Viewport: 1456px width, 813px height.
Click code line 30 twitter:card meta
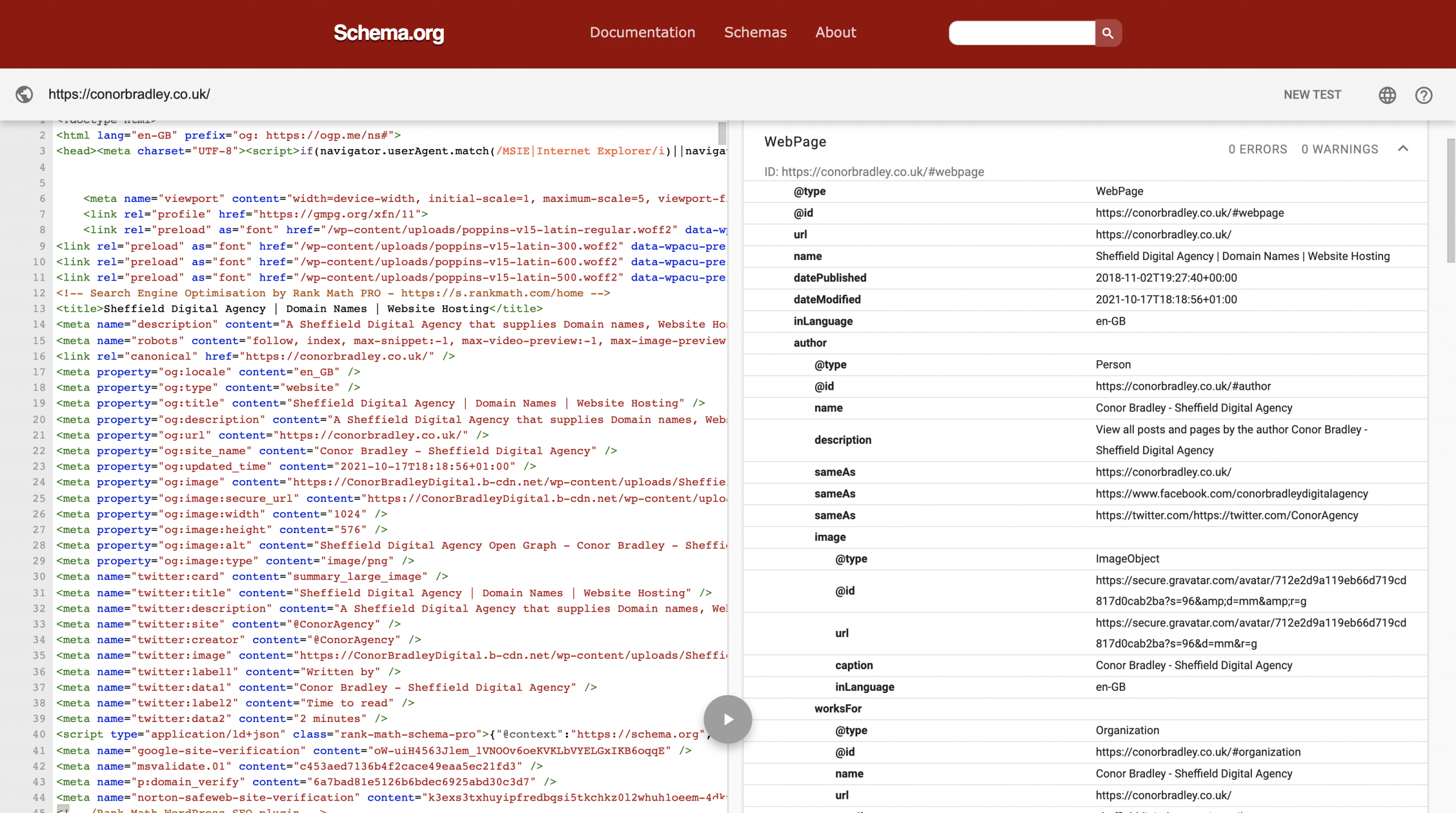point(252,576)
